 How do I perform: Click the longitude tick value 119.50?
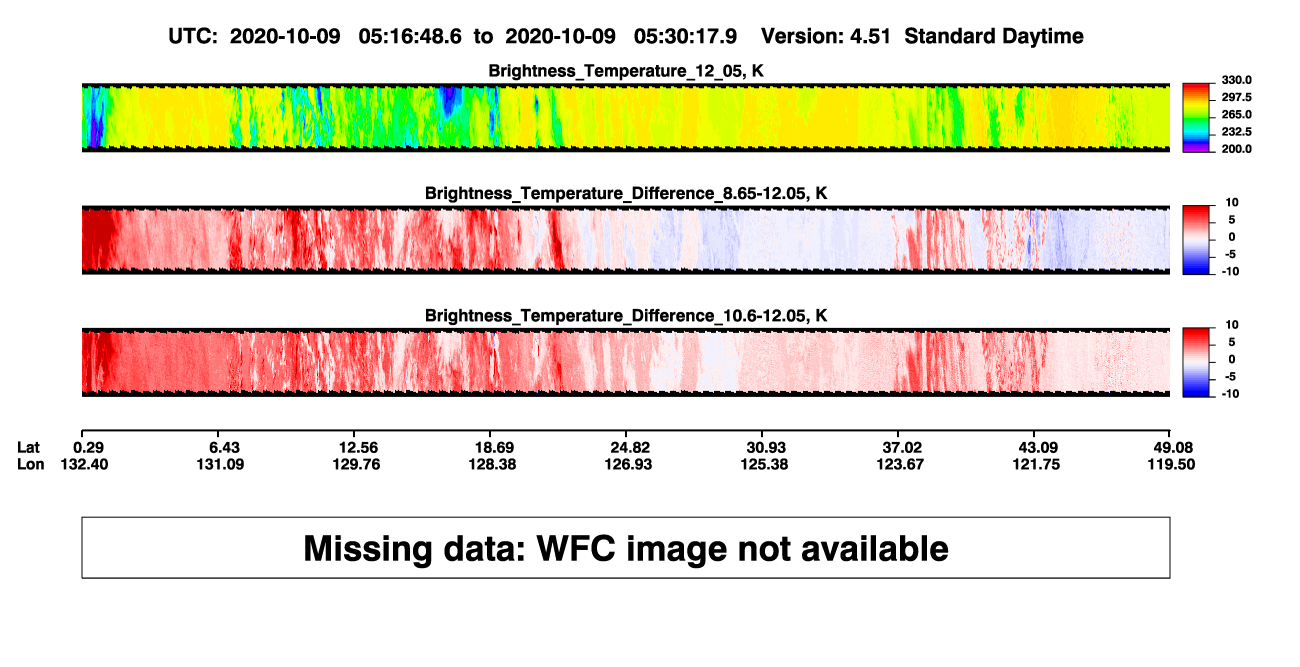click(x=1170, y=464)
